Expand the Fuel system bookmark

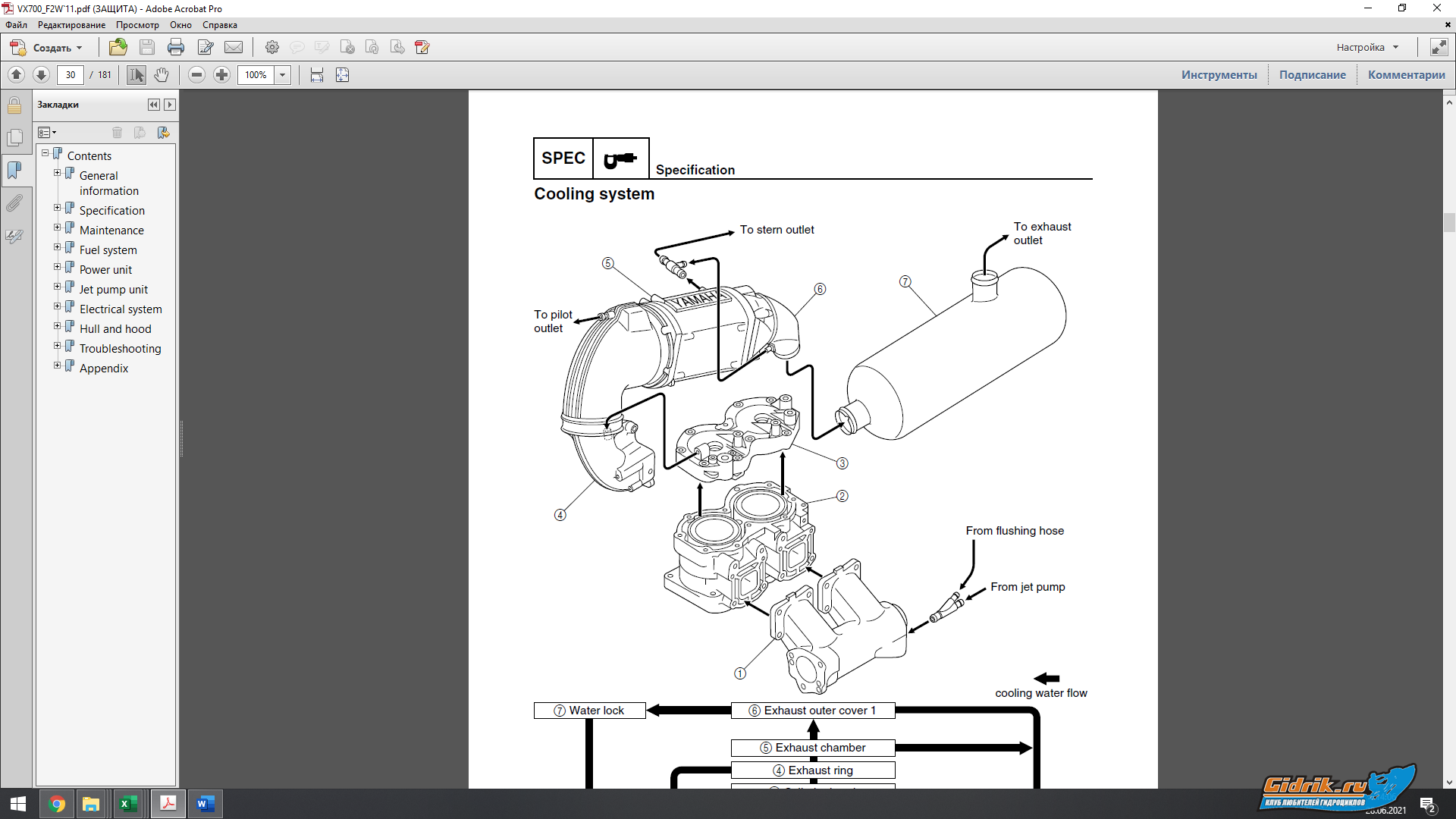click(57, 247)
